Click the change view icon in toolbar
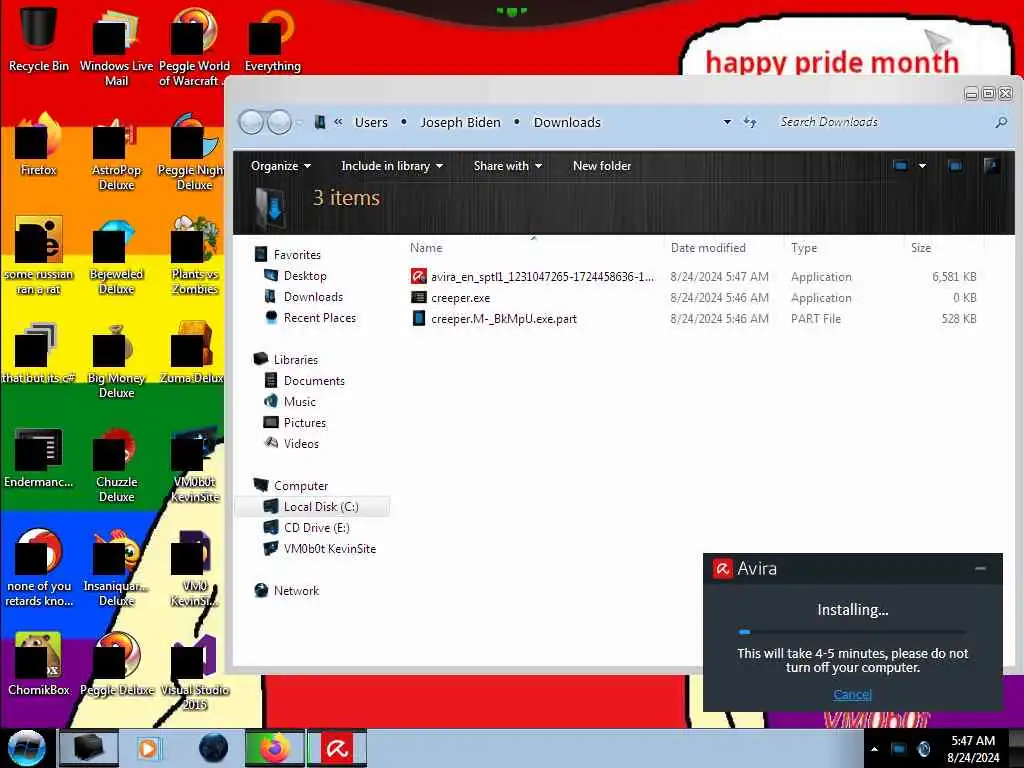The height and width of the screenshot is (768, 1024). (901, 166)
